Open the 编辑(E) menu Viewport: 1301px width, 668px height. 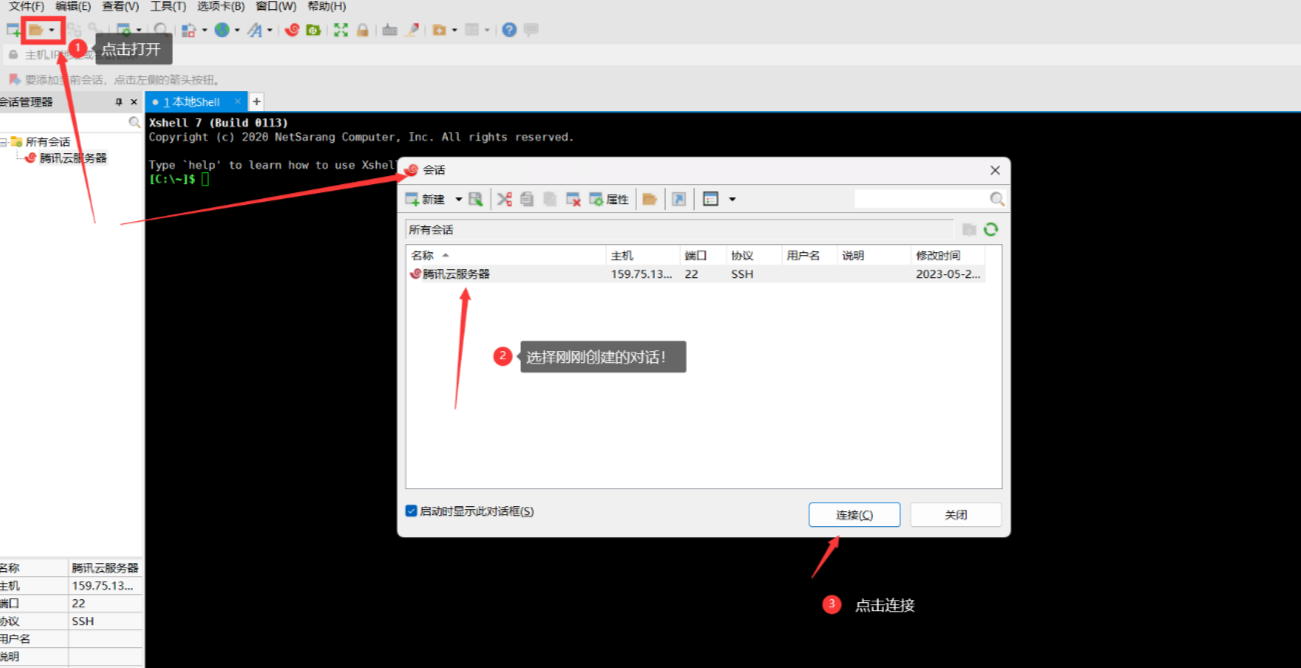73,6
